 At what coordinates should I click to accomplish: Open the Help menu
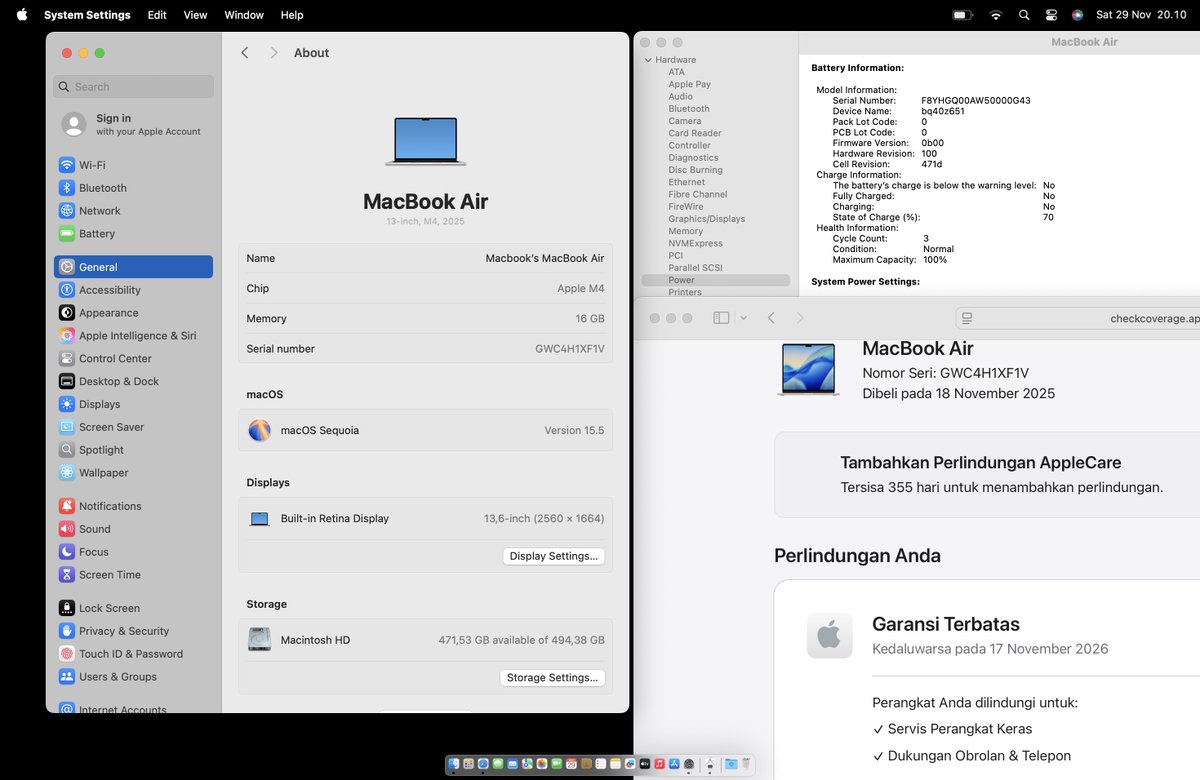pos(292,15)
